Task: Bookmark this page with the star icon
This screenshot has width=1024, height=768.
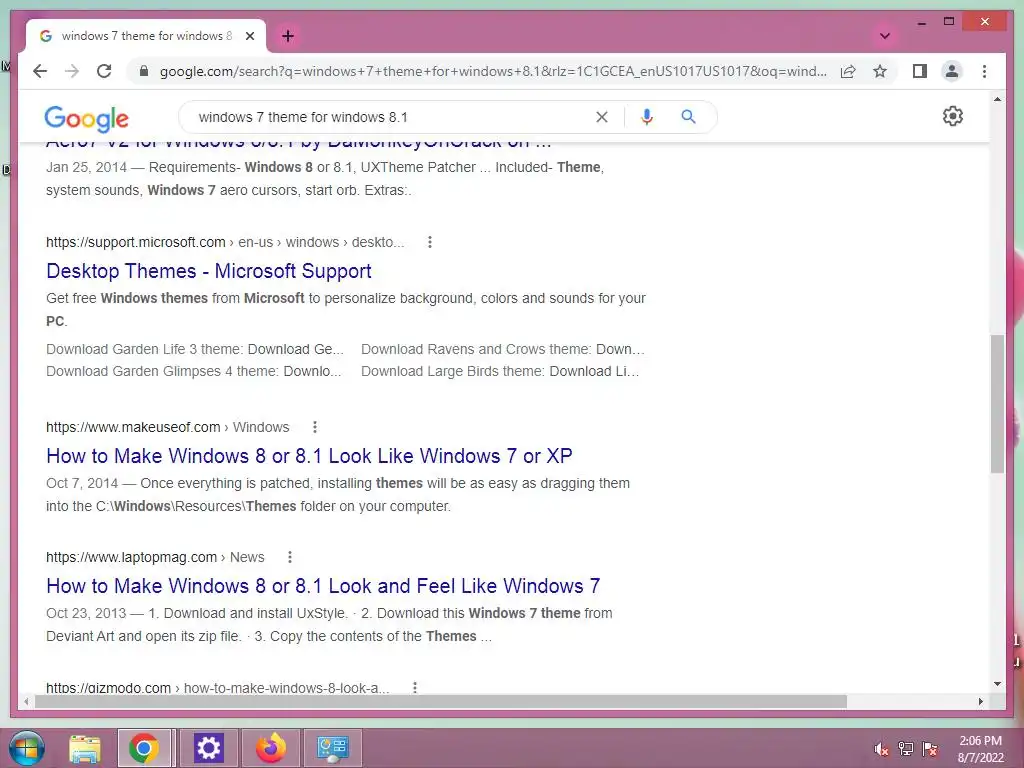Action: (x=880, y=71)
